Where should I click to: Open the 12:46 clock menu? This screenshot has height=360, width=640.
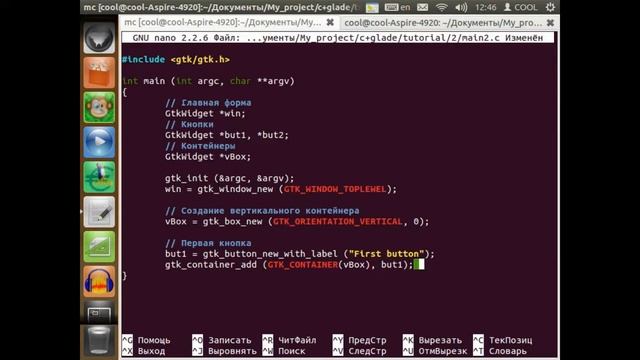tap(486, 7)
